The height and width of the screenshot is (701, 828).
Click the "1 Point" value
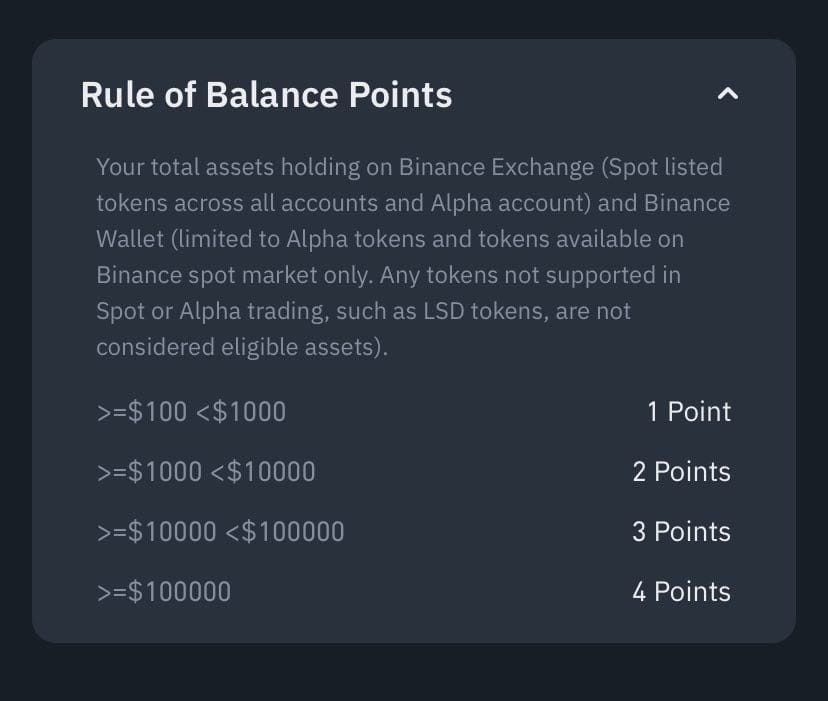coord(689,412)
